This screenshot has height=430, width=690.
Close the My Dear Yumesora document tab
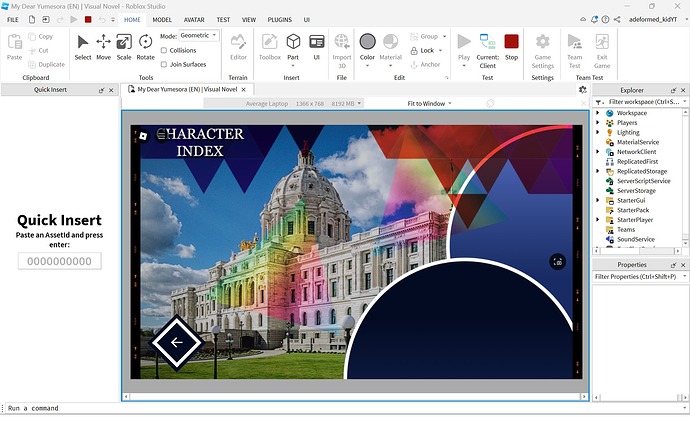tap(243, 90)
